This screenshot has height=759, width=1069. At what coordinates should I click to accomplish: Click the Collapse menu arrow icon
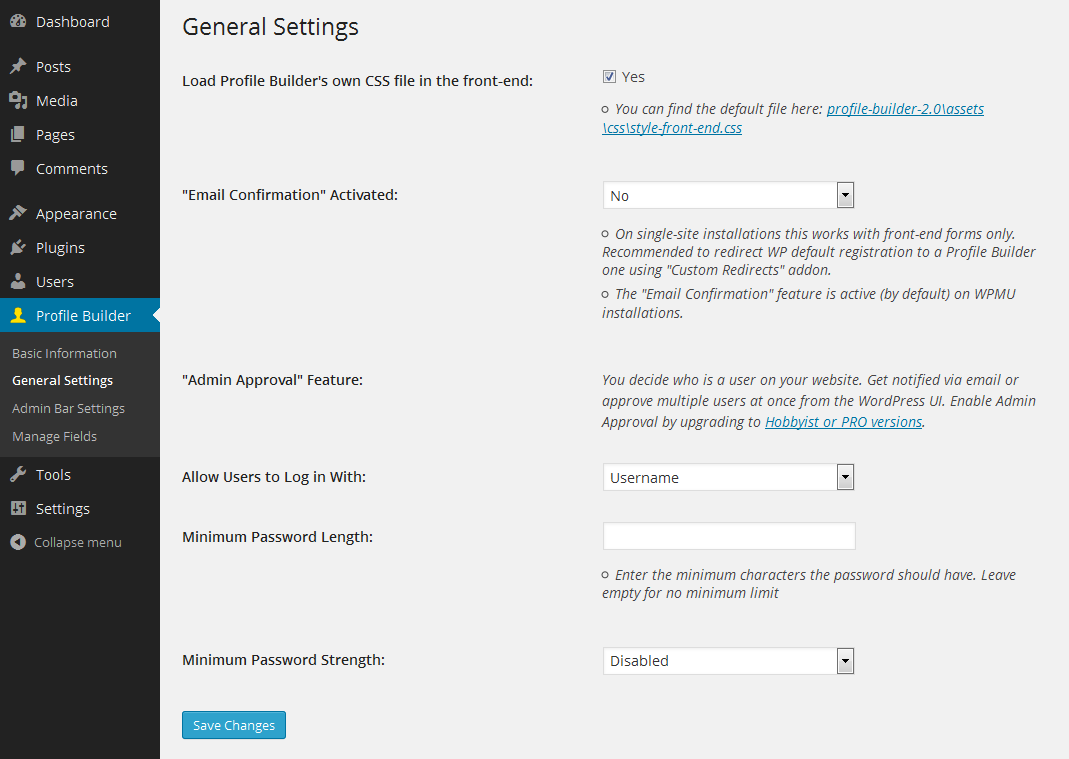[x=18, y=542]
